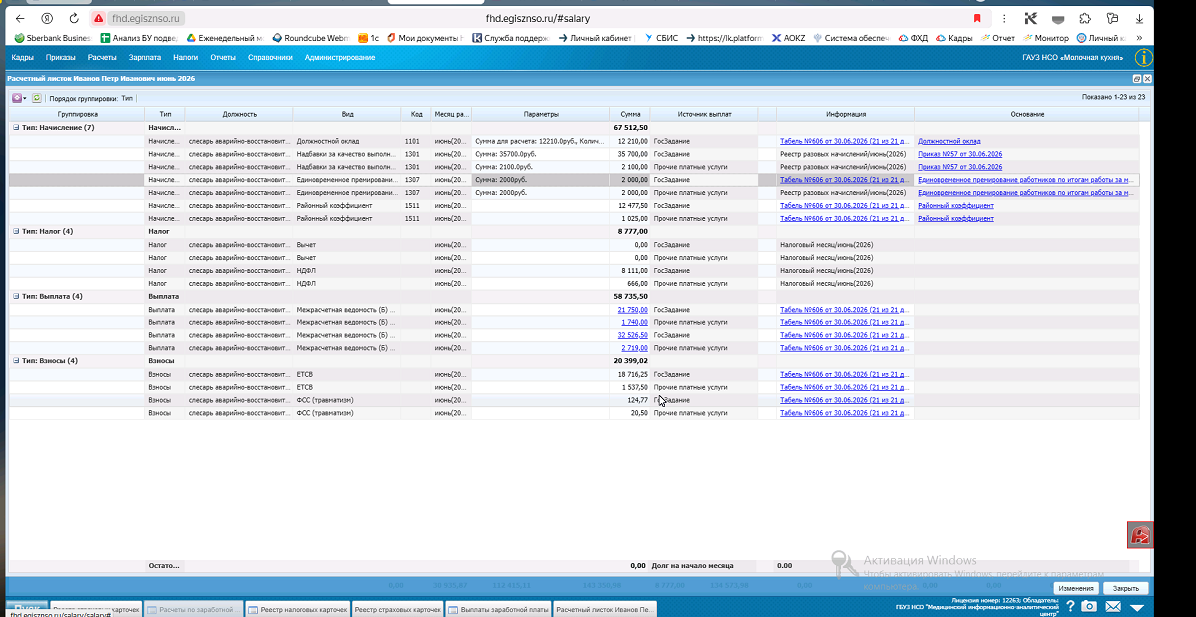Click the red bookmark icon in address bar
This screenshot has width=1196, height=617.
pos(977,18)
